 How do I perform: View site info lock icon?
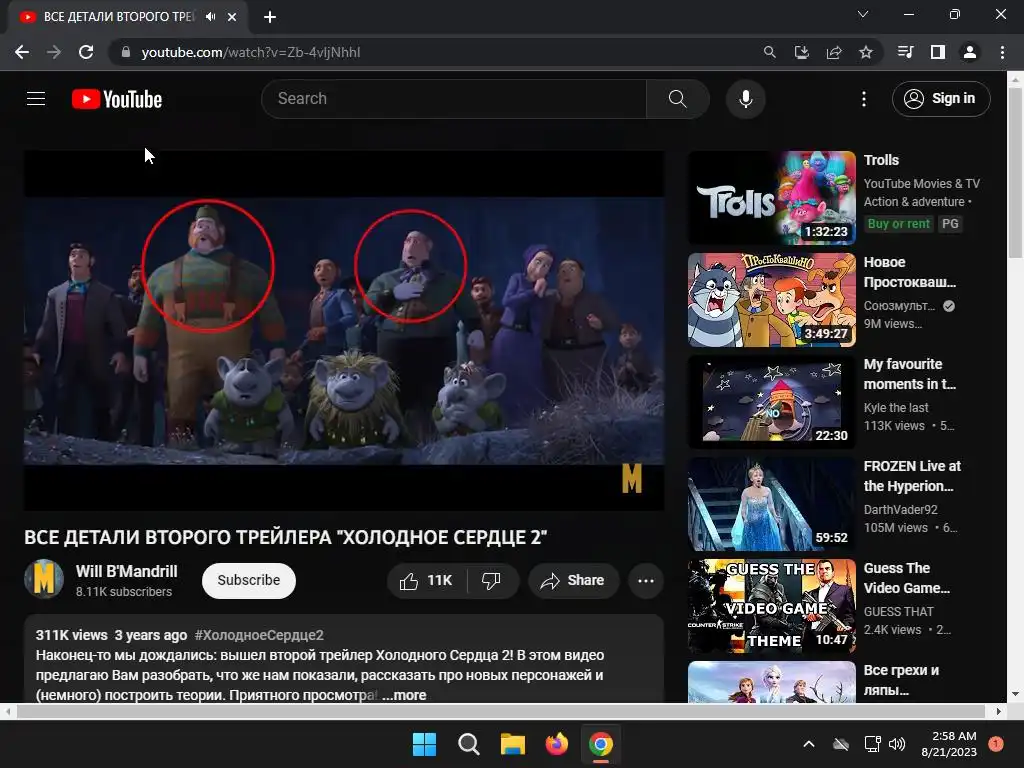126,52
